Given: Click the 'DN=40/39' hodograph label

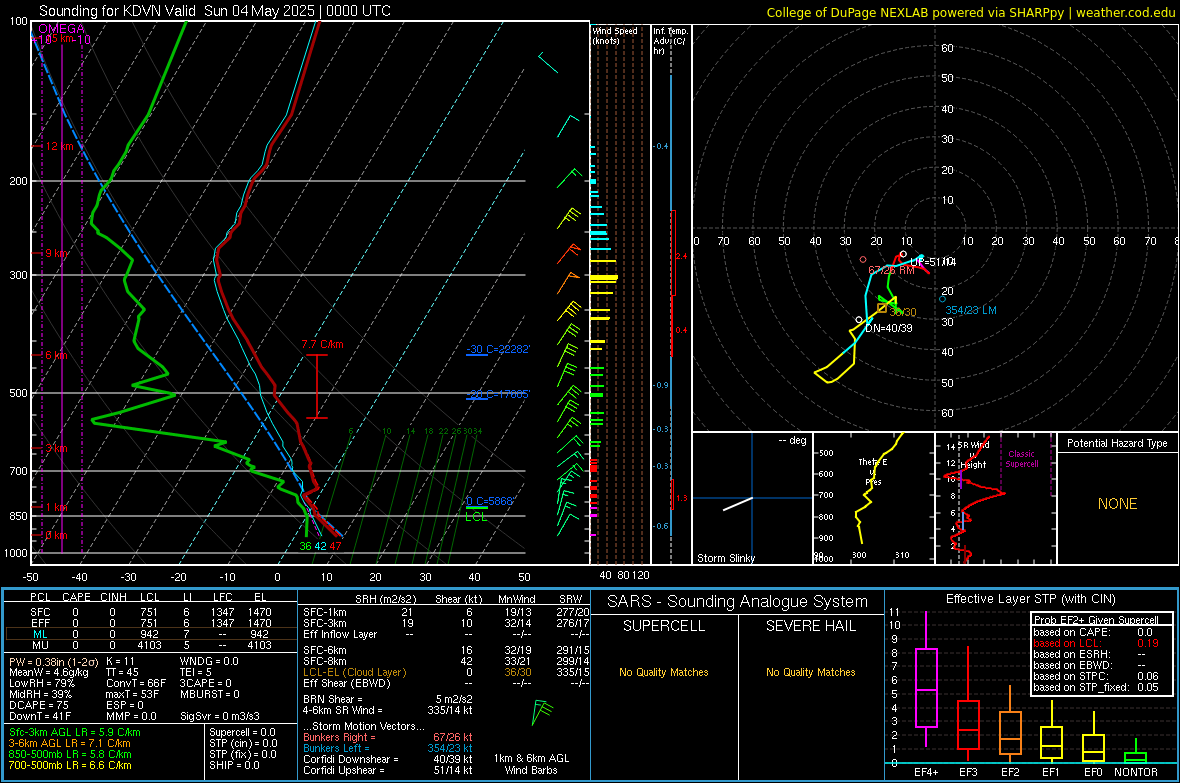Looking at the screenshot, I should point(889,328).
